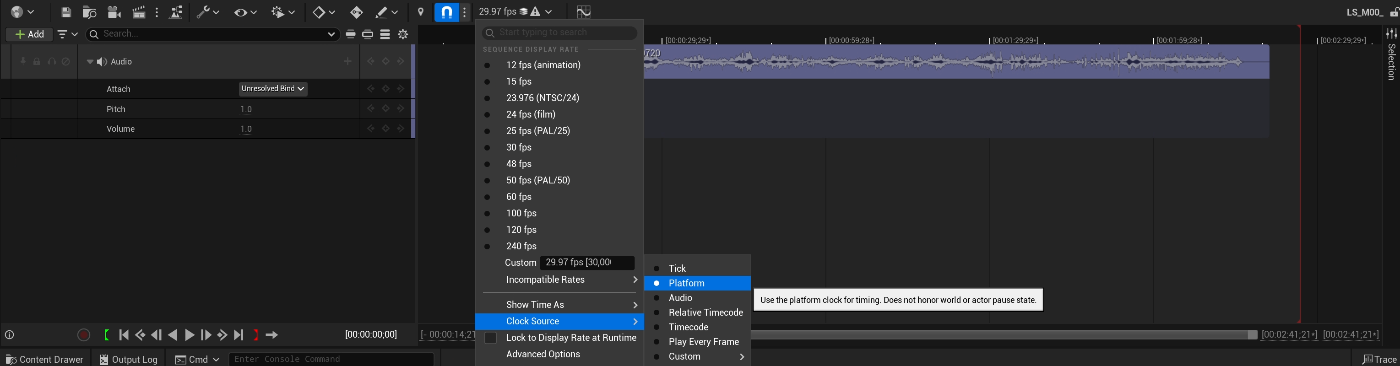Collapse the Audio track

[x=89, y=62]
